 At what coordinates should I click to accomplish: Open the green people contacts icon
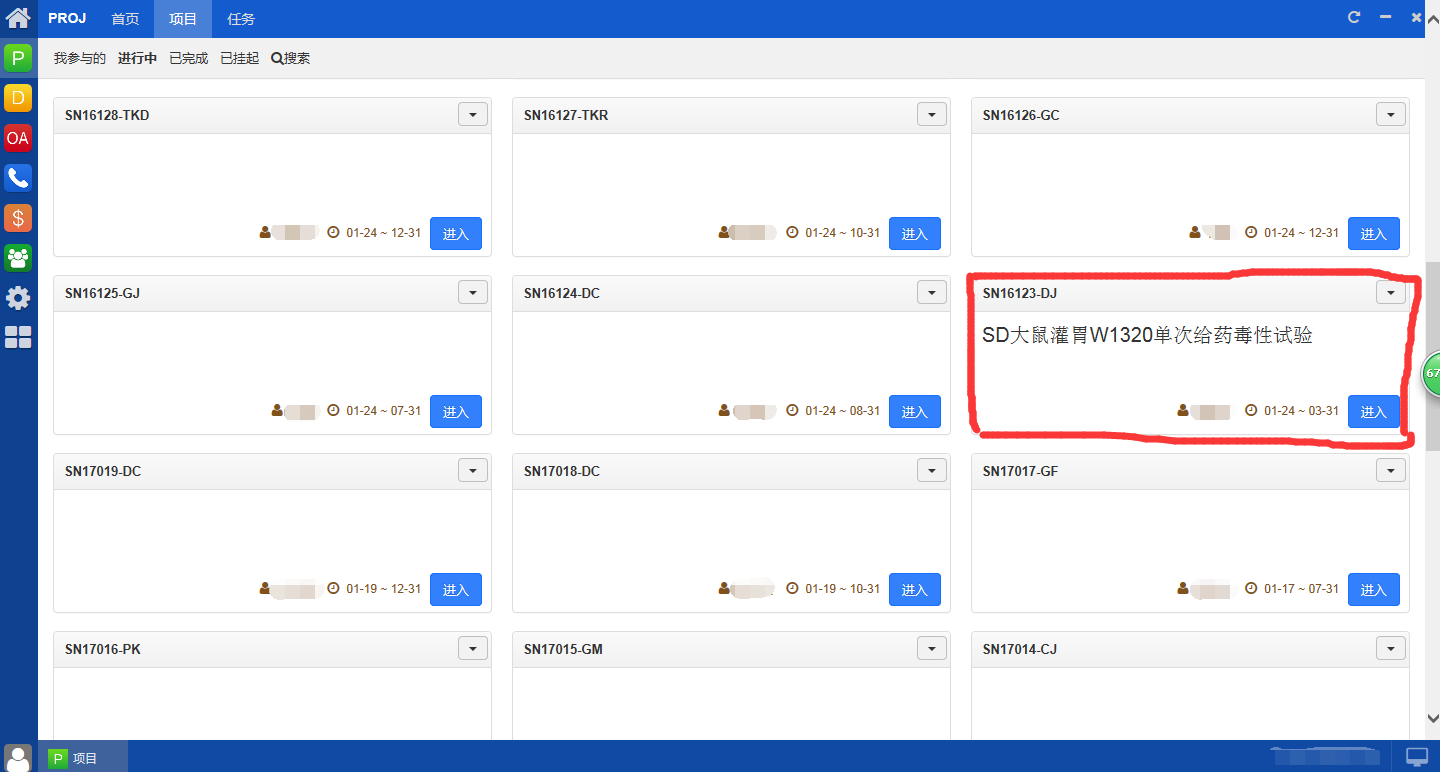point(18,258)
